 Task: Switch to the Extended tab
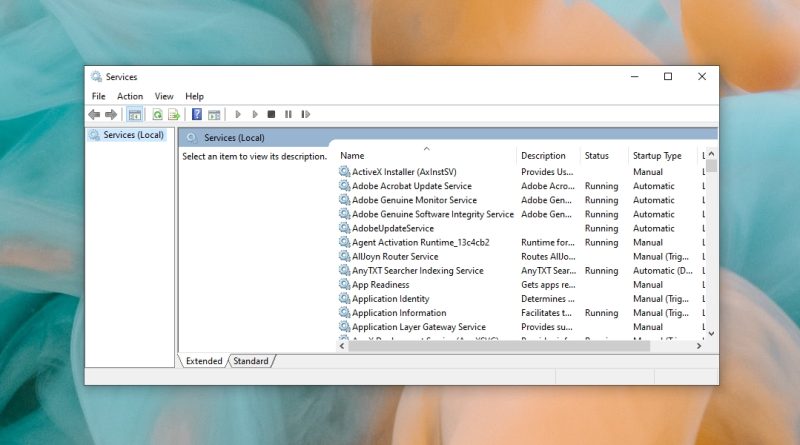(204, 361)
